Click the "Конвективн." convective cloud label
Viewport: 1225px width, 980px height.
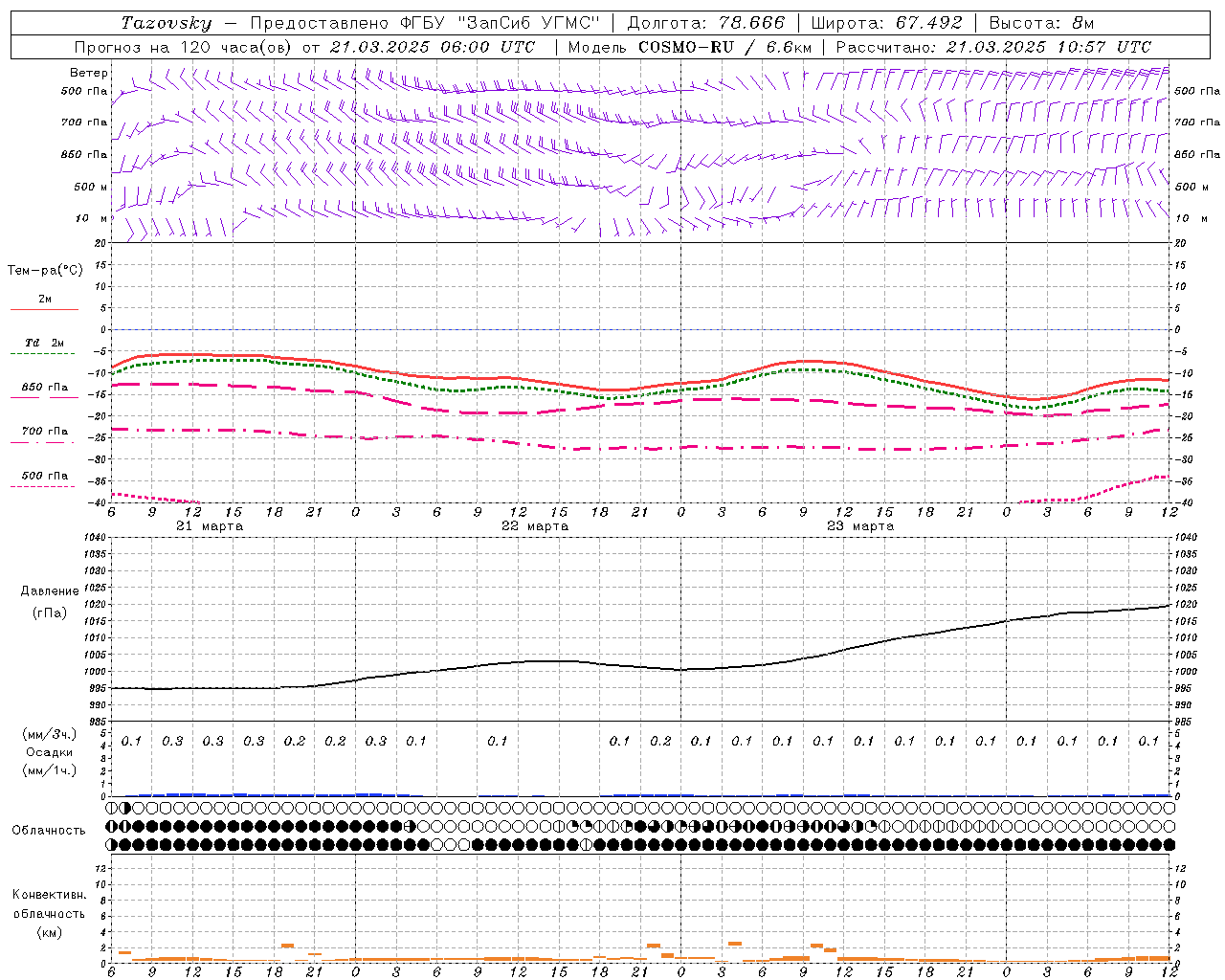[x=50, y=895]
